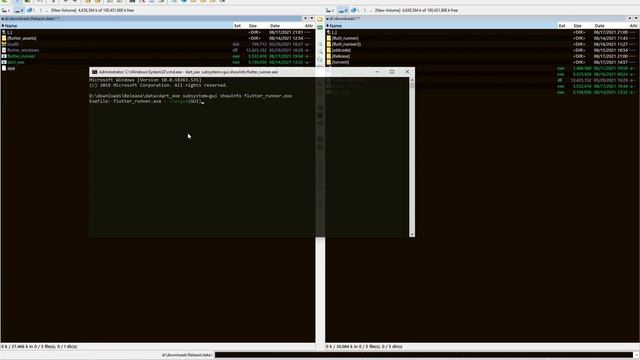
Task: Sort left panel by Name column
Action: [117, 26]
